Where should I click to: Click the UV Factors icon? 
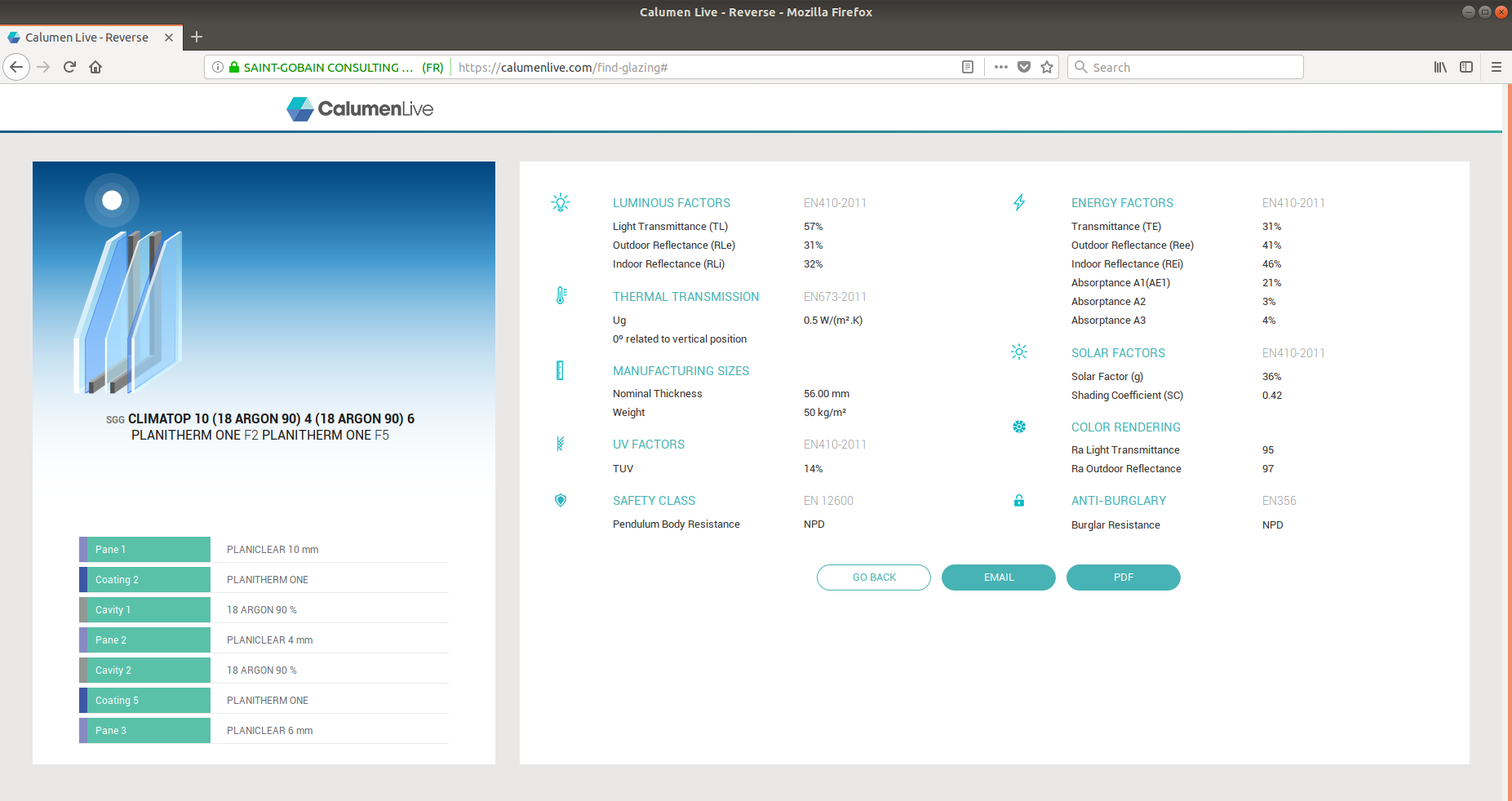(561, 444)
